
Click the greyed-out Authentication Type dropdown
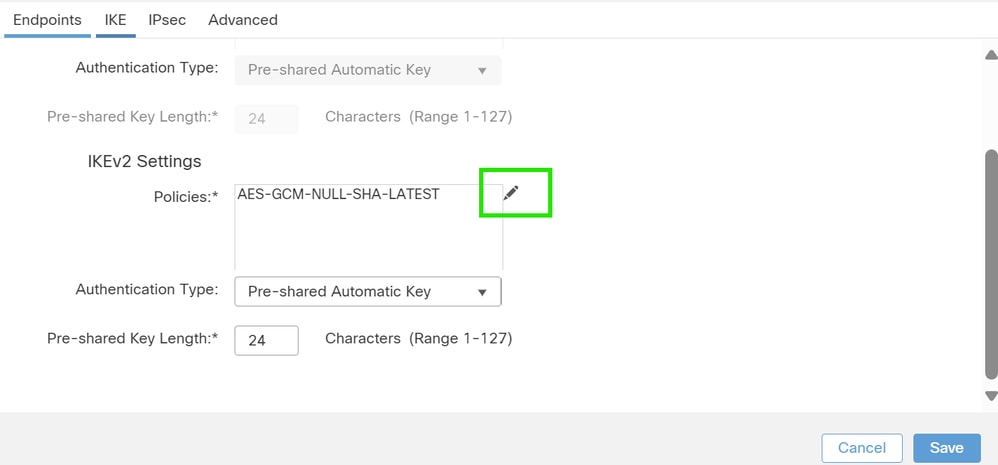pos(368,70)
